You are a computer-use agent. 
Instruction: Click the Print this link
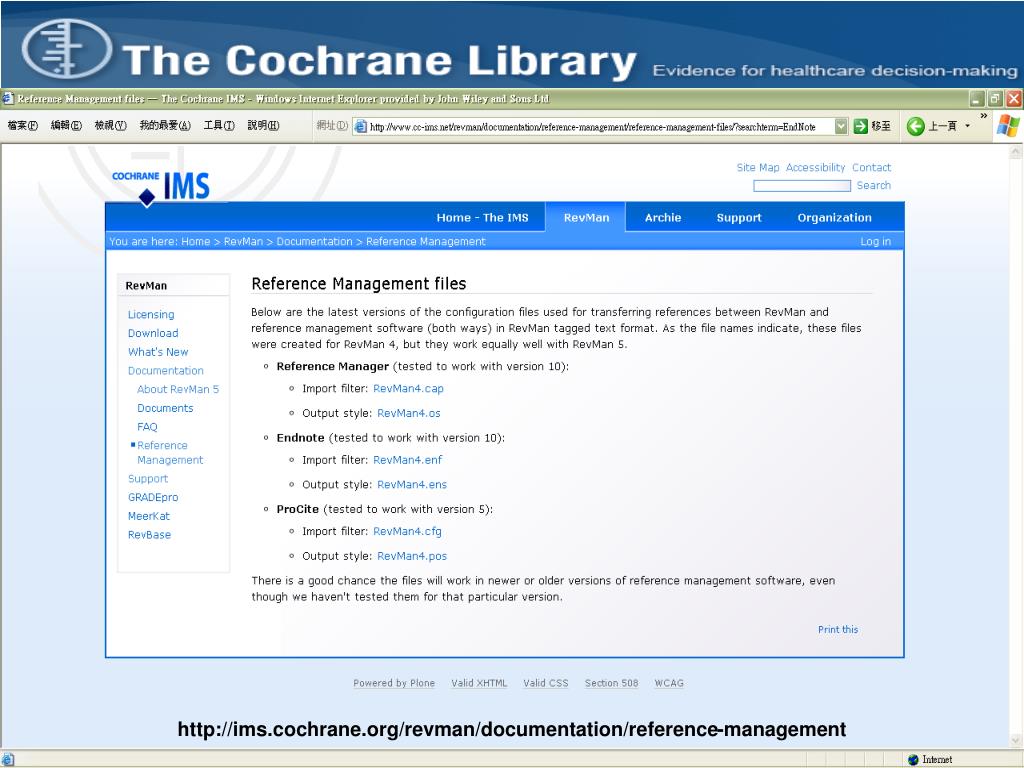click(838, 629)
